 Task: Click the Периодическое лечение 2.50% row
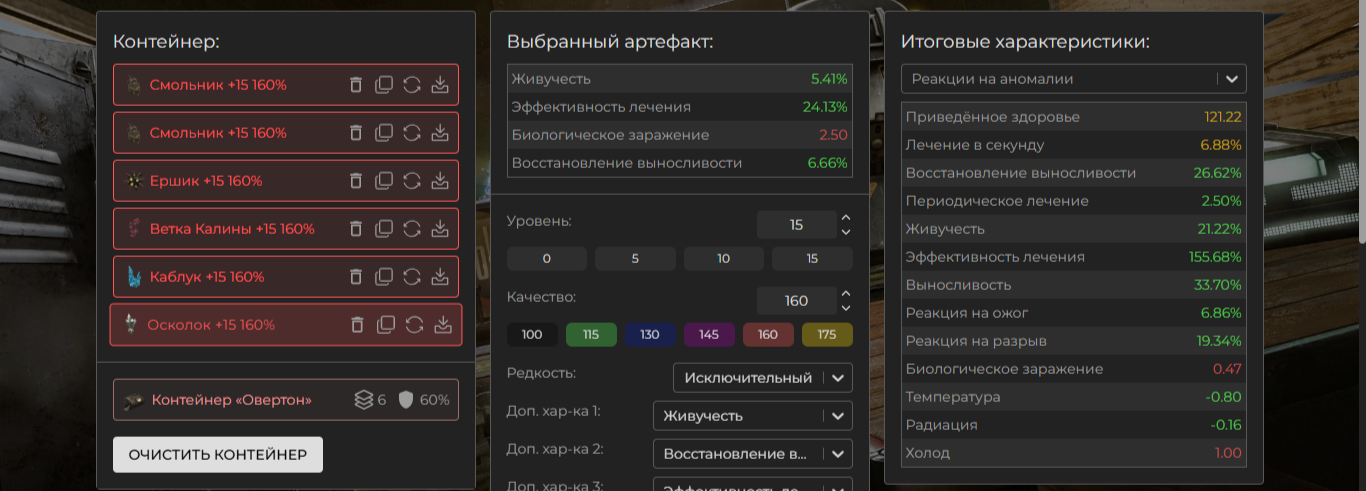(x=1073, y=201)
